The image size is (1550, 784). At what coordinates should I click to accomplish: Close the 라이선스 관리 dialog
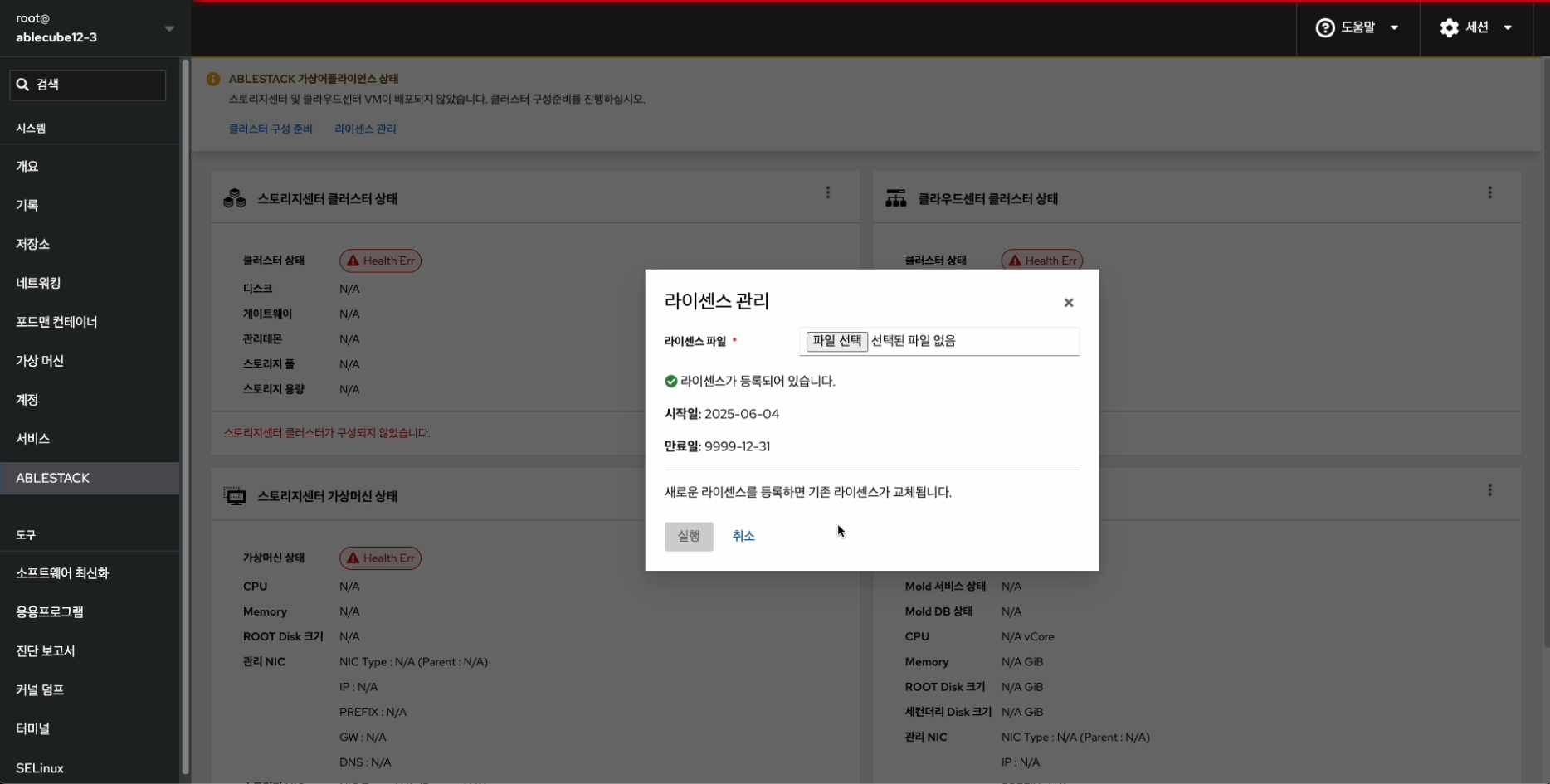coord(1068,303)
